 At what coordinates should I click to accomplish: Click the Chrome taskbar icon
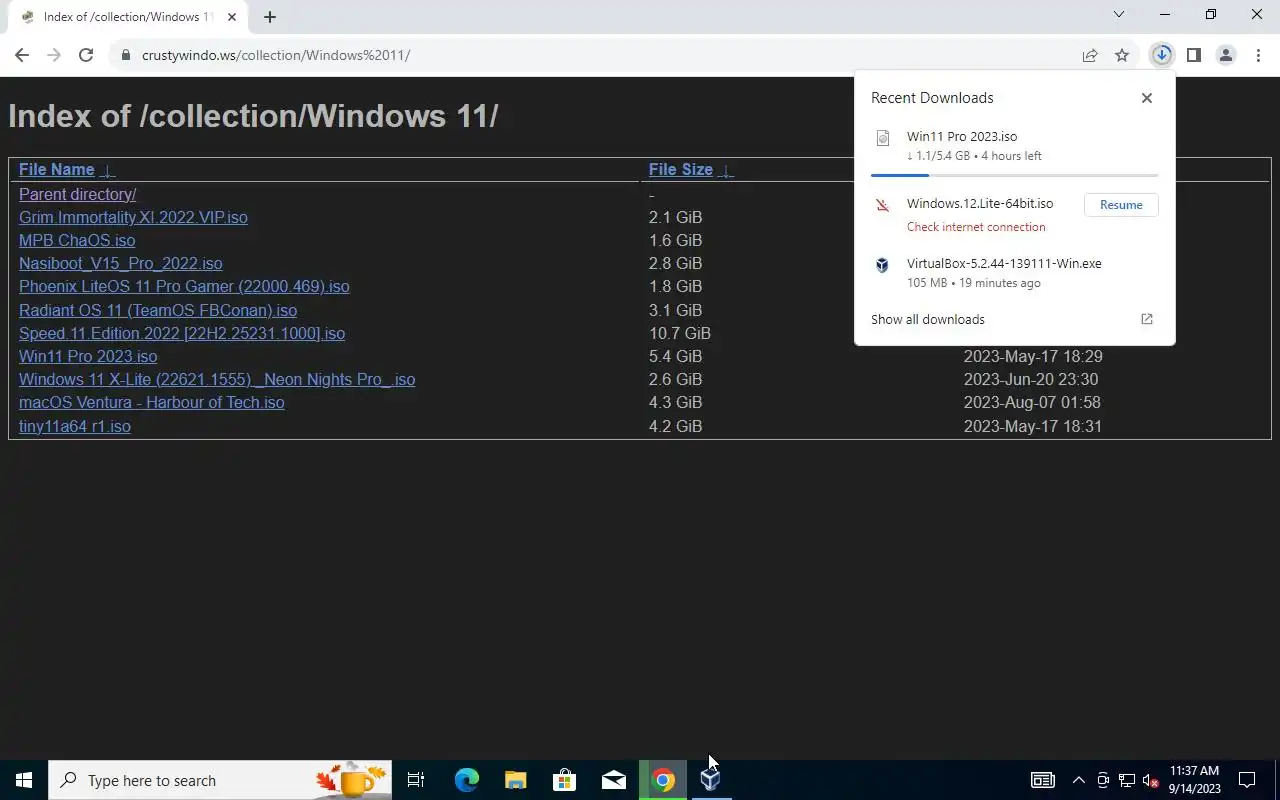(x=663, y=780)
